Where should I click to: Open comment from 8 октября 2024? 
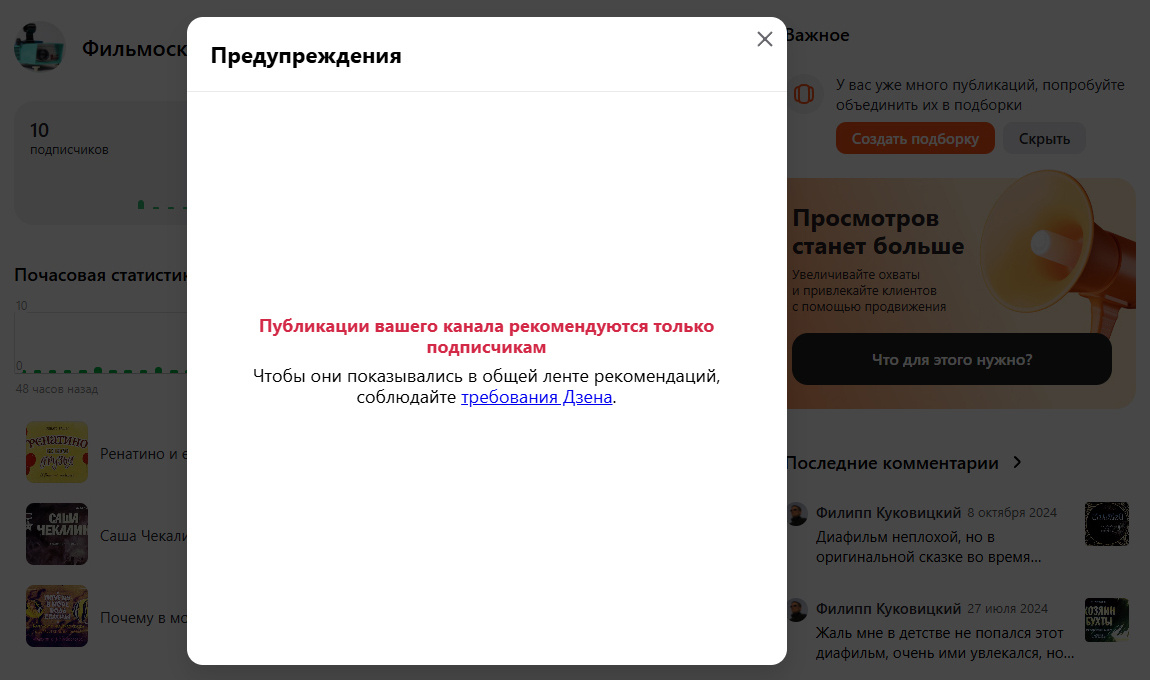click(x=935, y=535)
